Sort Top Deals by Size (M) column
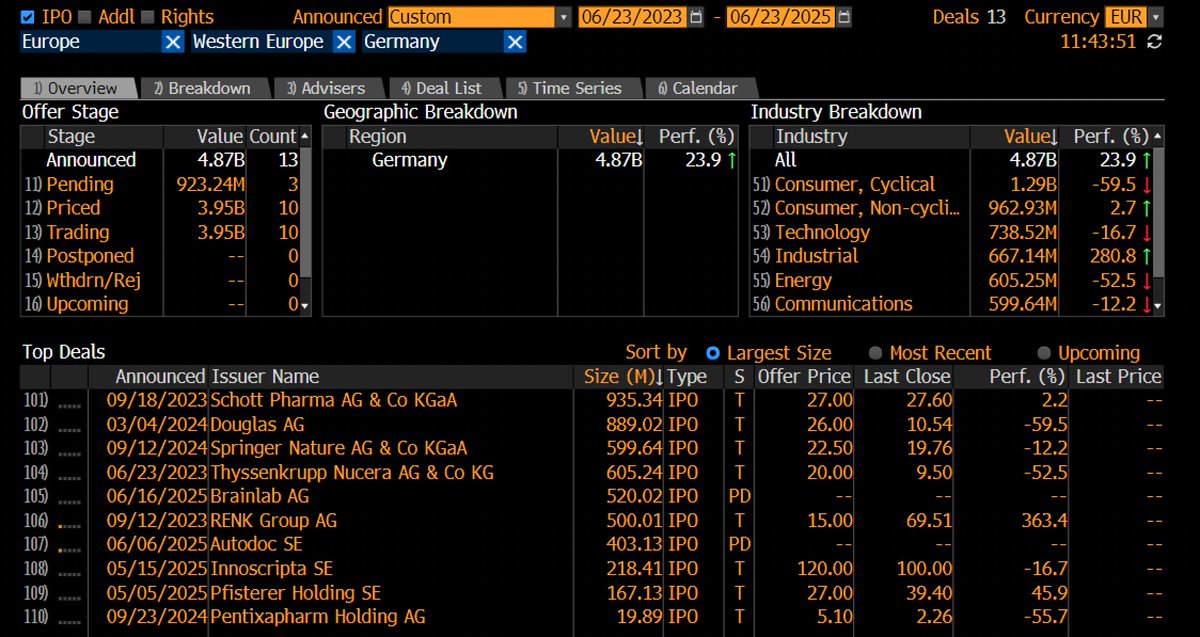The image size is (1200, 637). pos(619,377)
